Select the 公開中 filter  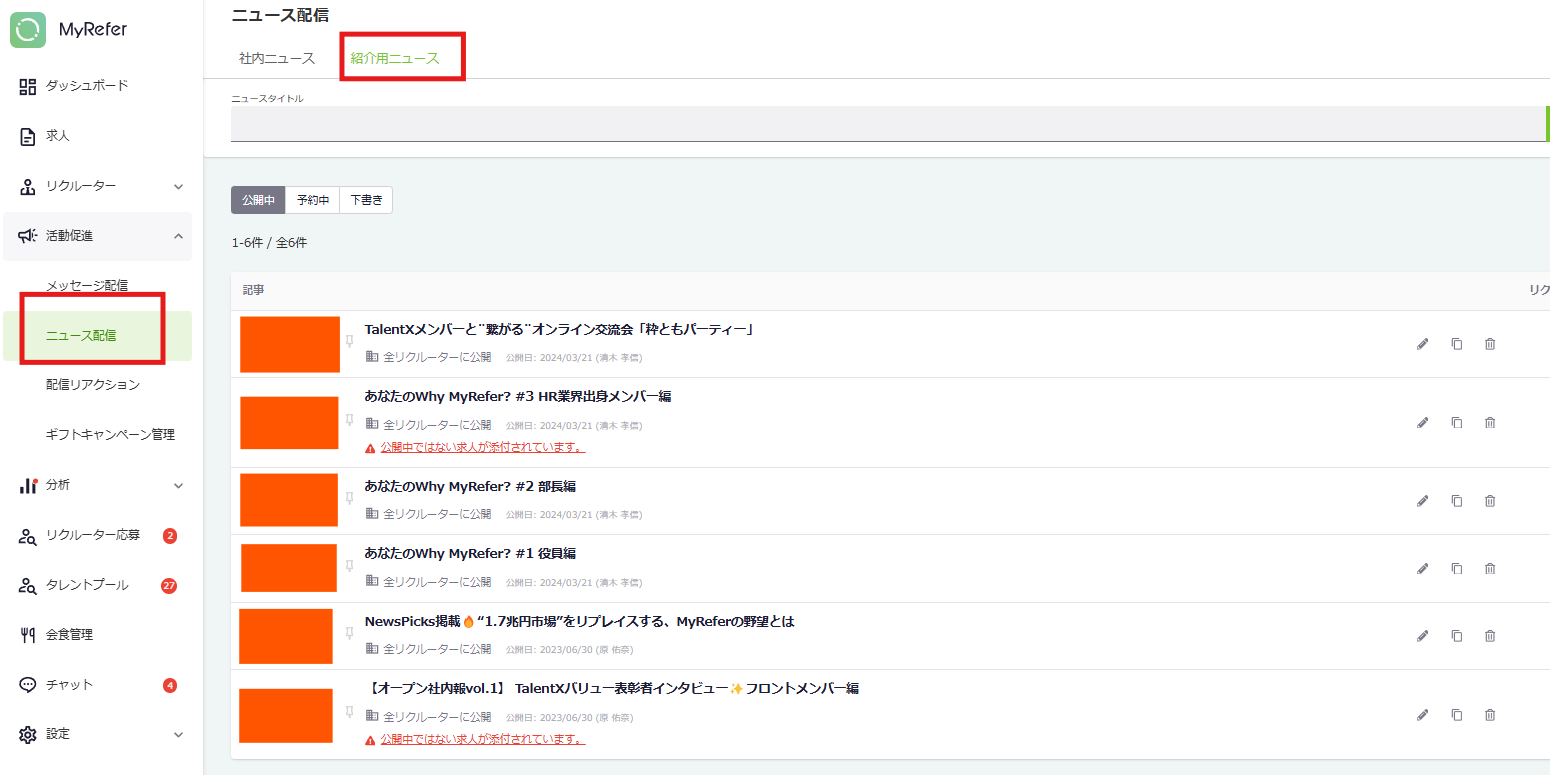pos(258,200)
